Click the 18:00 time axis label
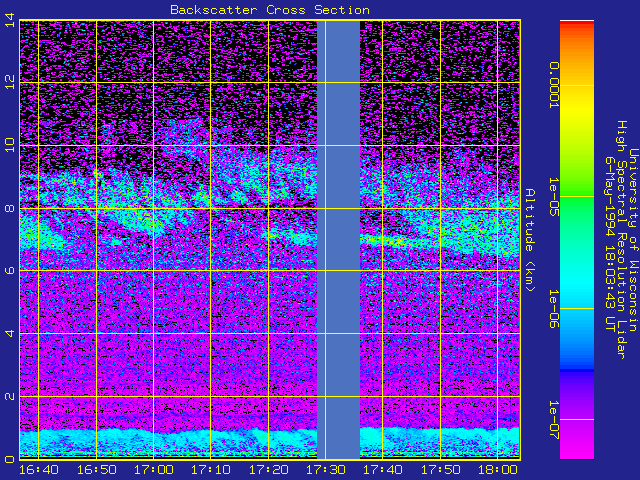Viewport: 640px width, 480px height. (x=498, y=470)
